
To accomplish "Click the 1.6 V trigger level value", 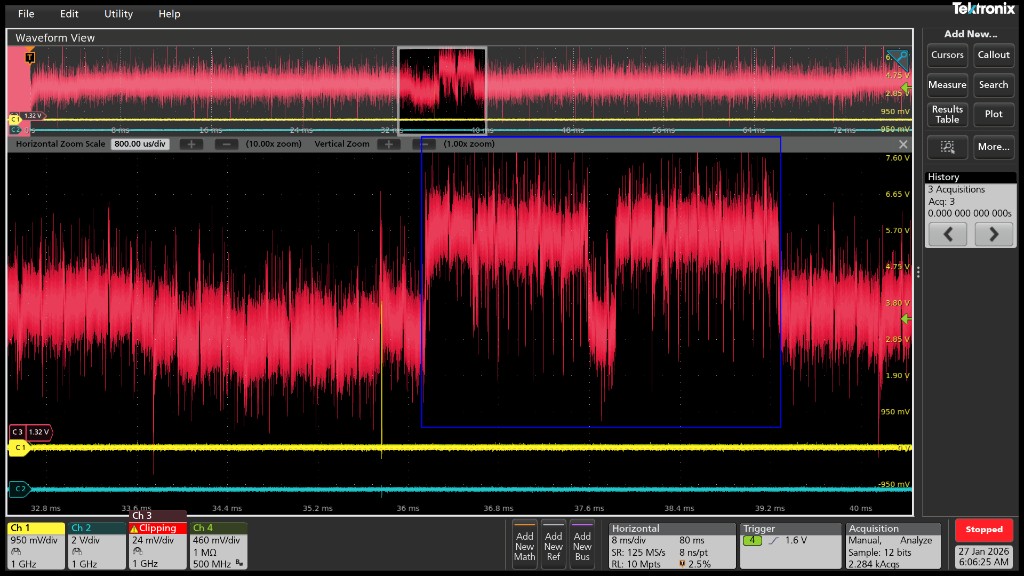I will (795, 541).
